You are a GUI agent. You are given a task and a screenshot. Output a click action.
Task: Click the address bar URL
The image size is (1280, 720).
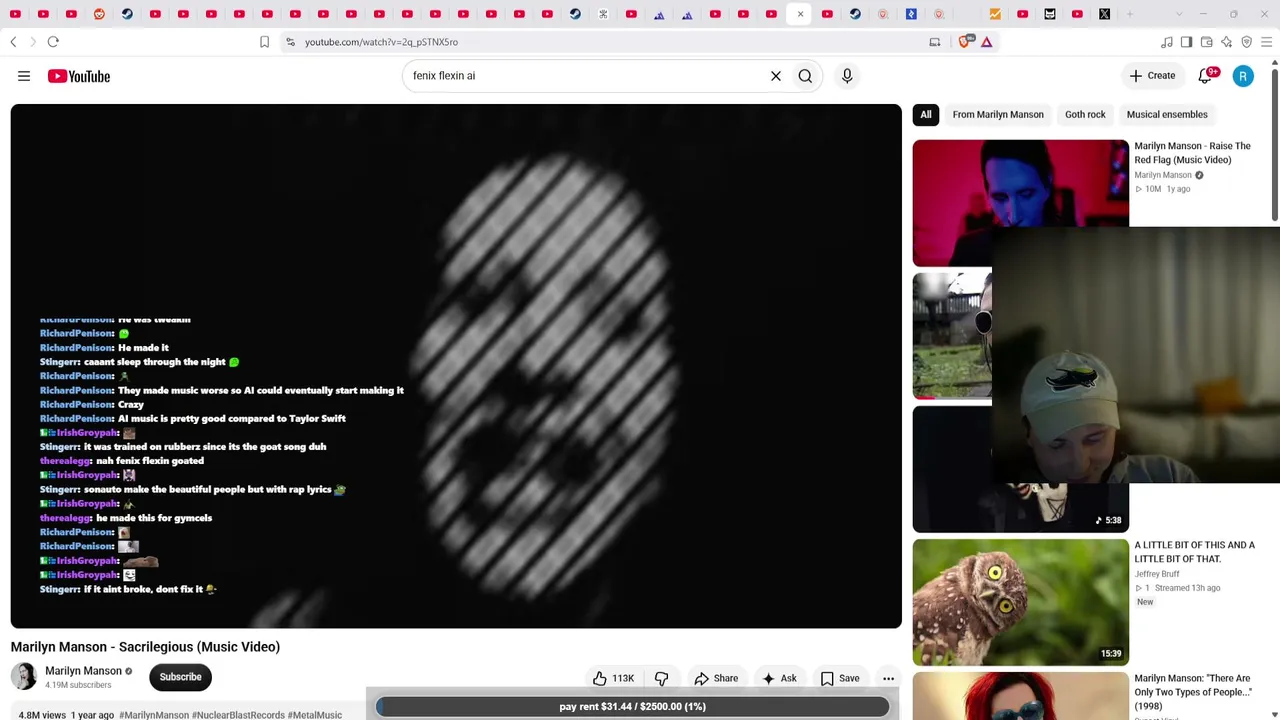(381, 42)
